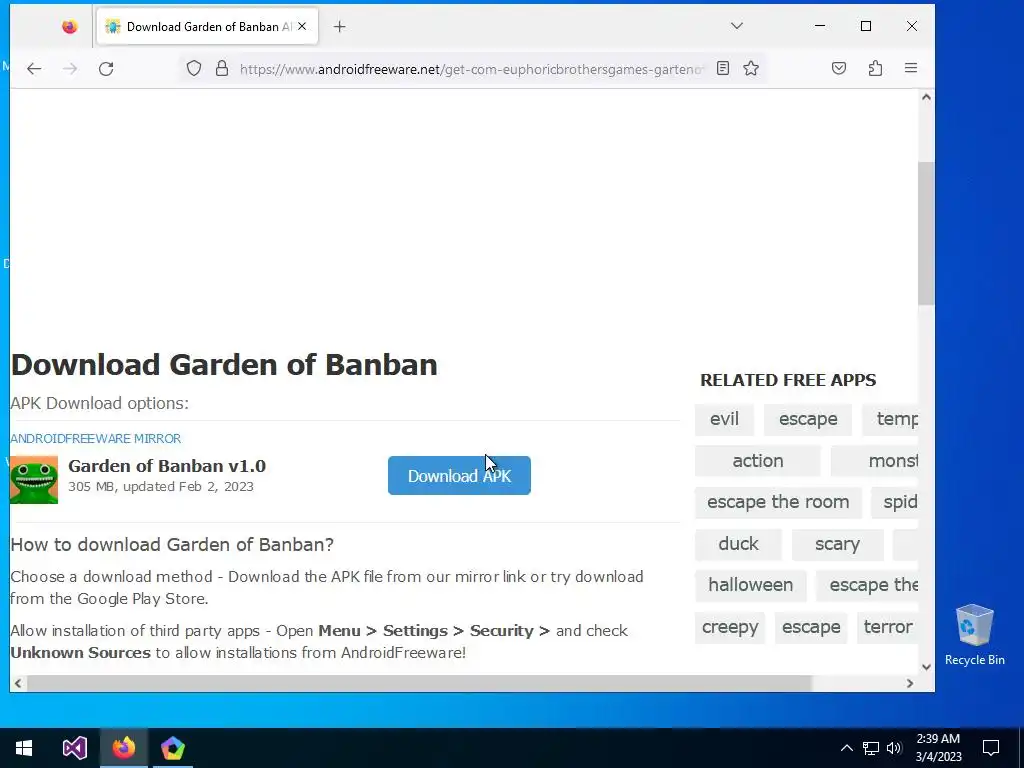
Task: Click the Download APK button
Action: [x=459, y=475]
